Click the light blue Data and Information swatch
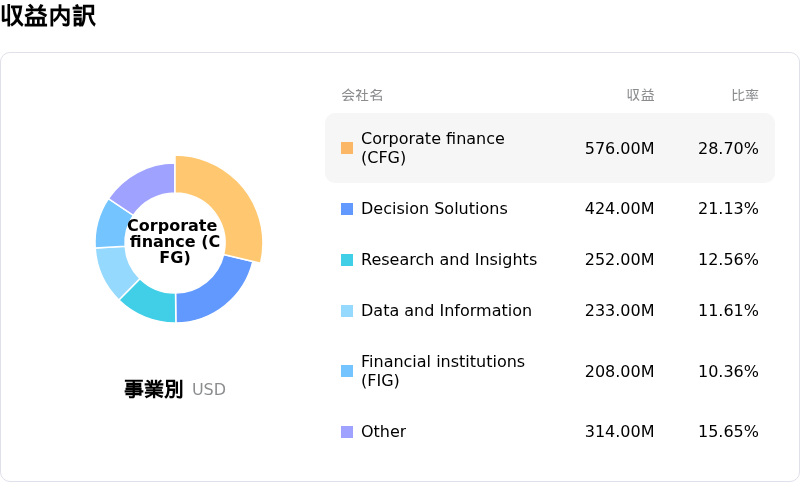 pos(347,311)
